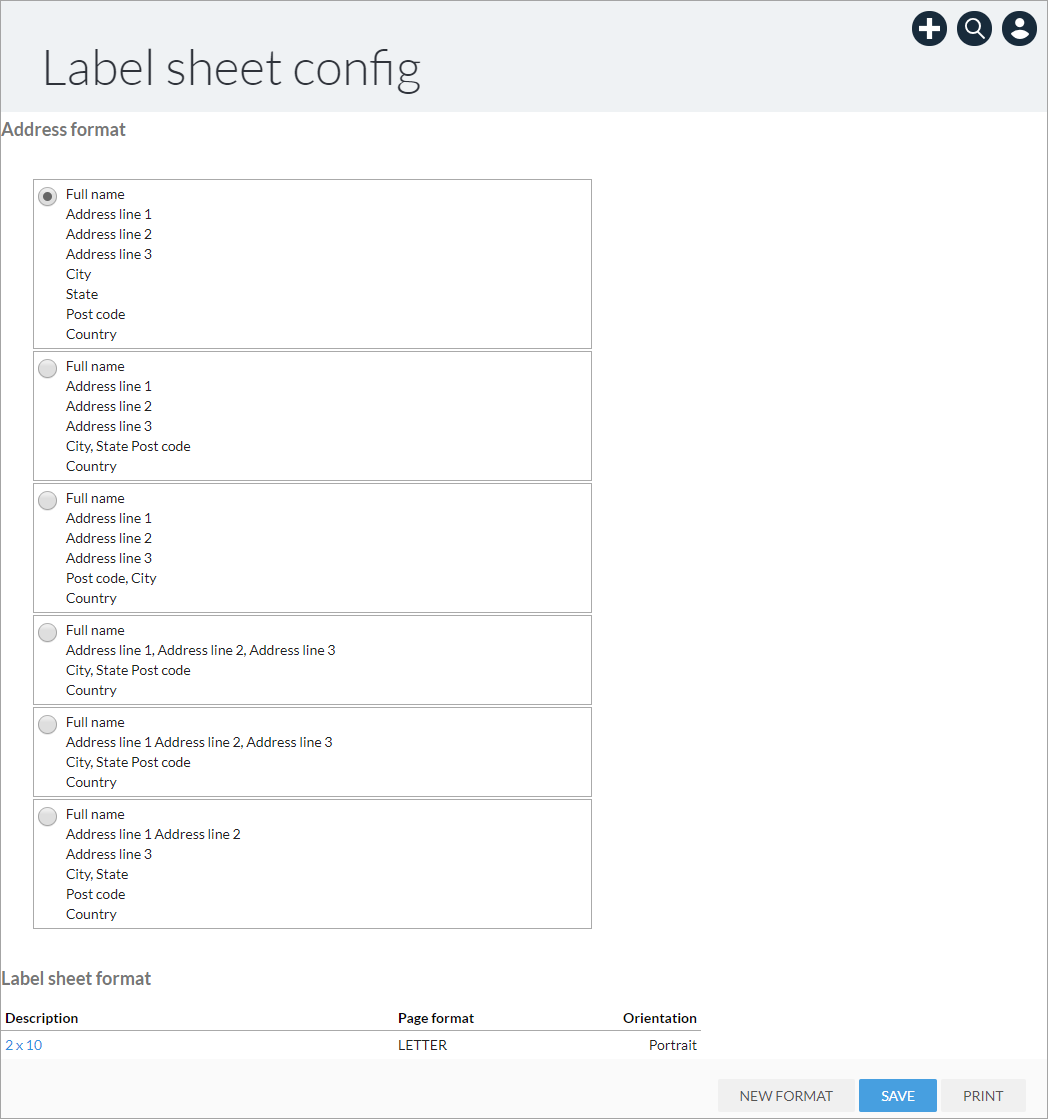Click the Address format section heading
Viewport: 1048px width, 1119px height.
(x=63, y=129)
